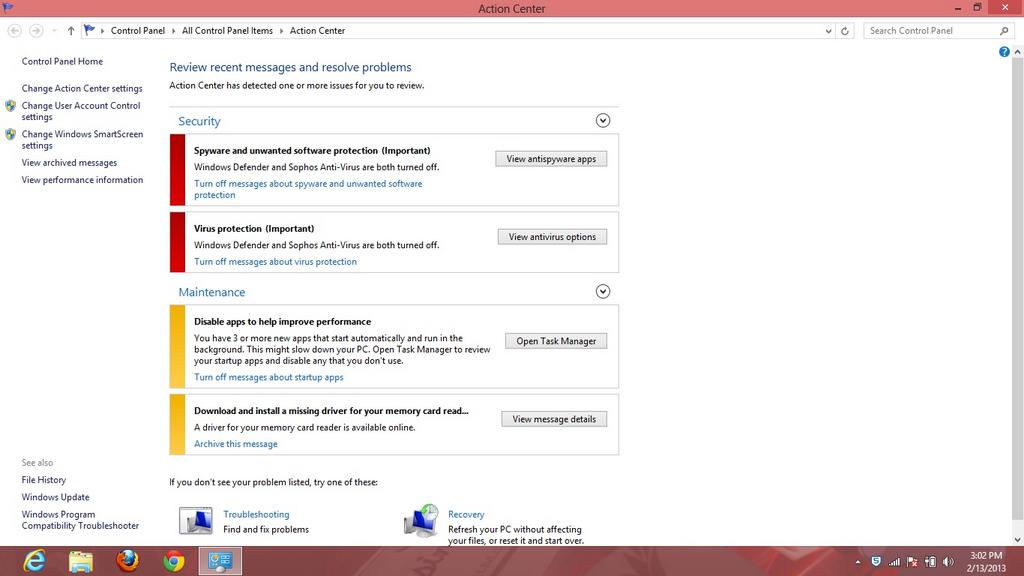Image resolution: width=1024 pixels, height=576 pixels.
Task: Open Help with the blue question mark
Action: coord(1004,52)
